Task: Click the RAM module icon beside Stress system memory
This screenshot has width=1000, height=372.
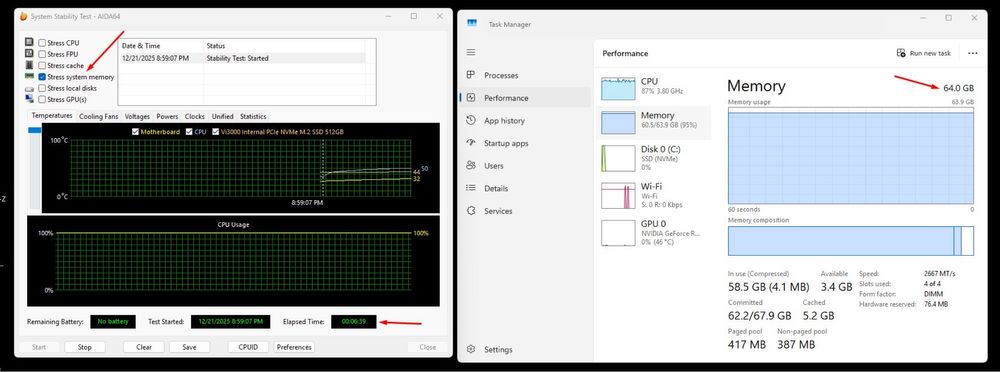Action: 29,77
